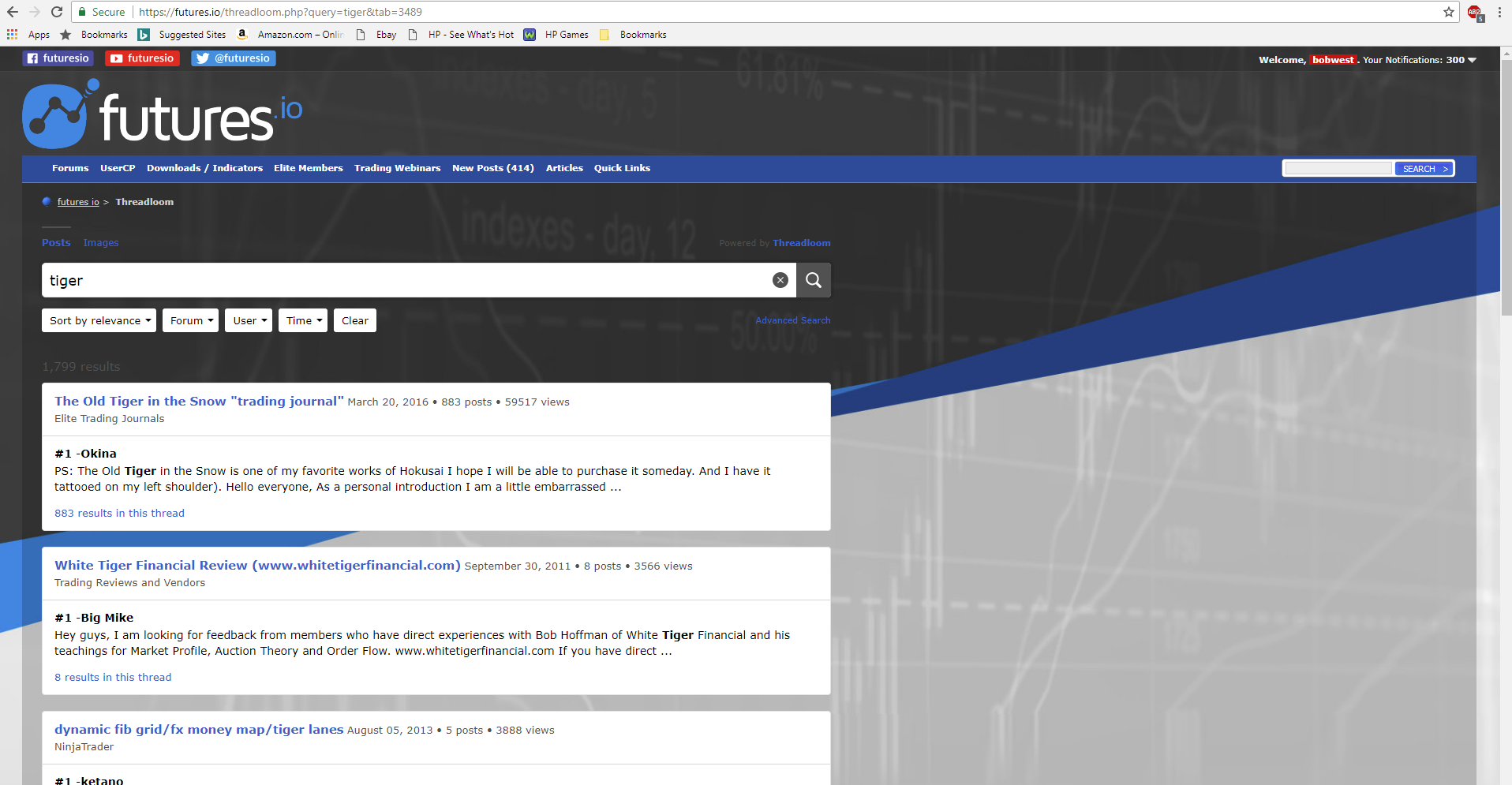The height and width of the screenshot is (785, 1512).
Task: Open the HP Games bookmark
Action: tap(556, 35)
